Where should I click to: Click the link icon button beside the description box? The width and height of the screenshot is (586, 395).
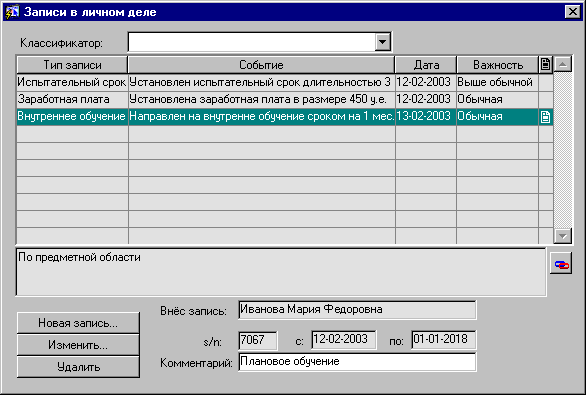(x=561, y=263)
